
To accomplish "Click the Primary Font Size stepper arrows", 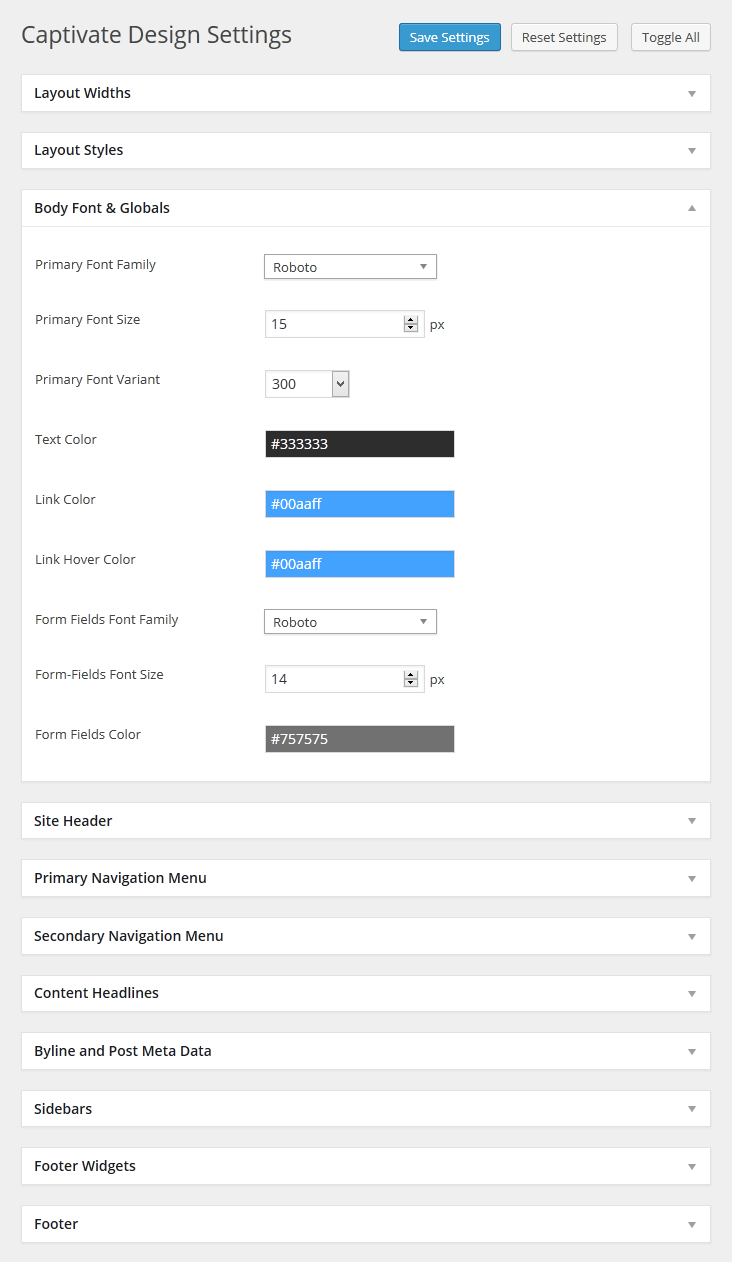I will (411, 324).
